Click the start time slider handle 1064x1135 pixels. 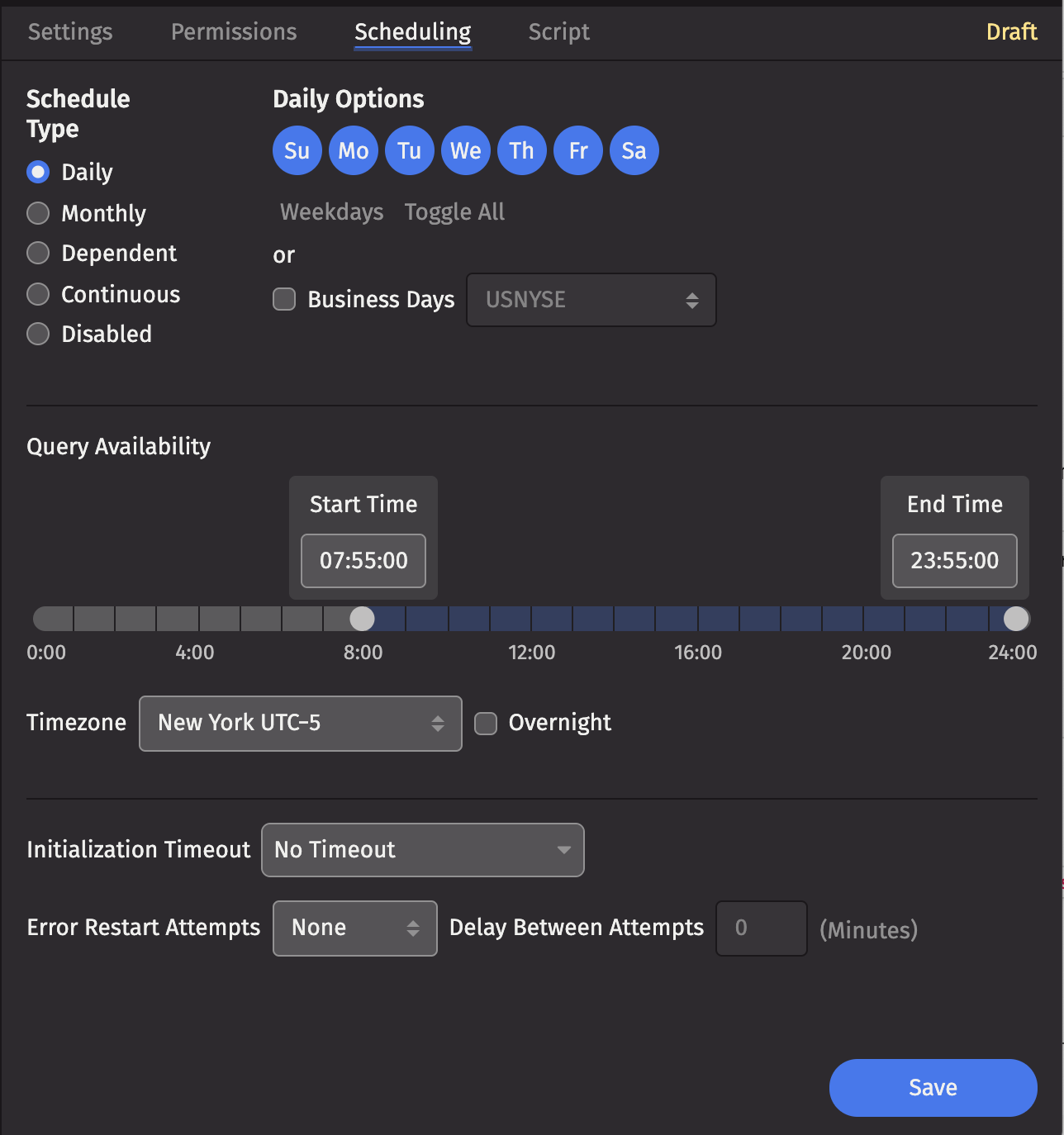(x=362, y=619)
